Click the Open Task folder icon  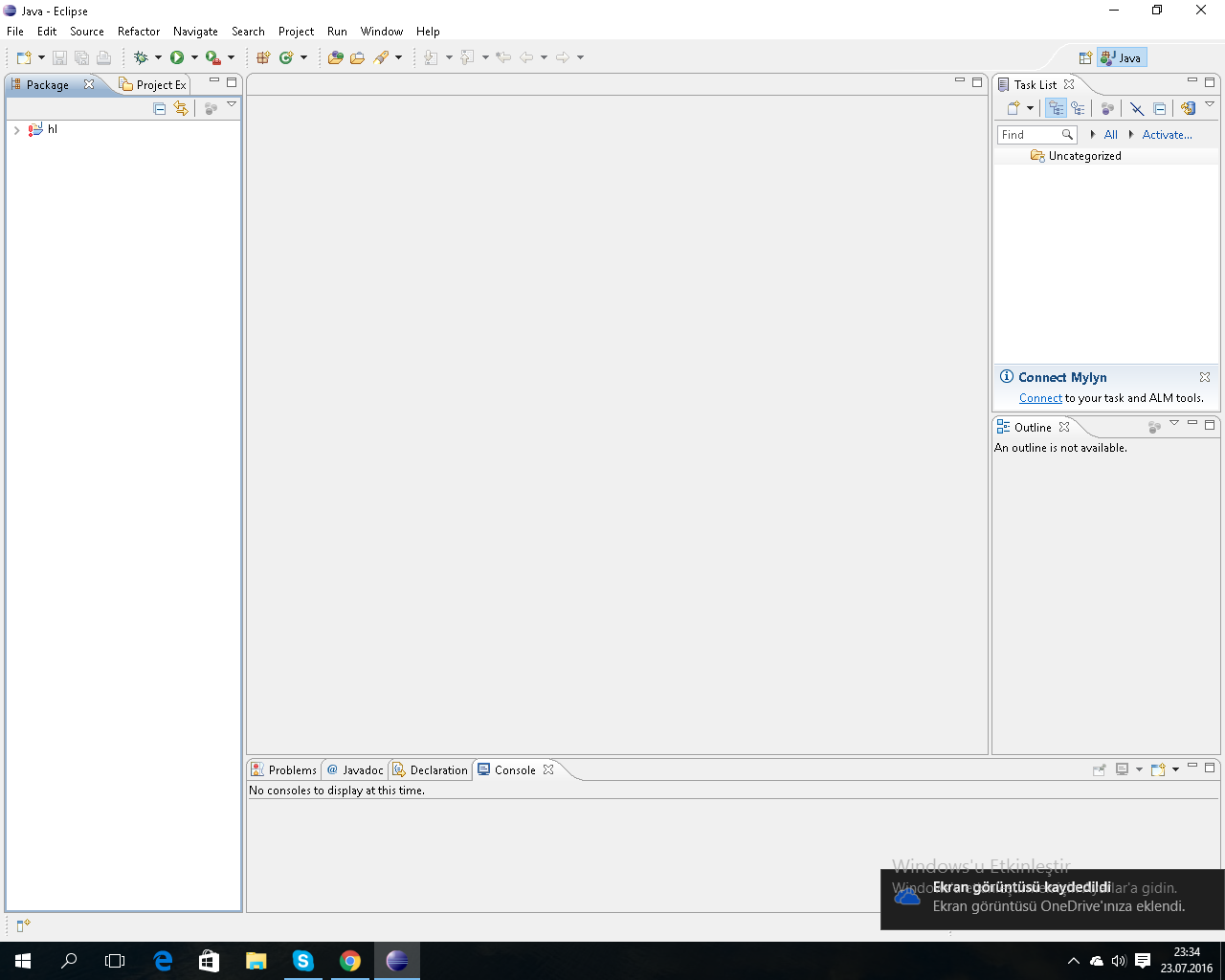tap(357, 57)
